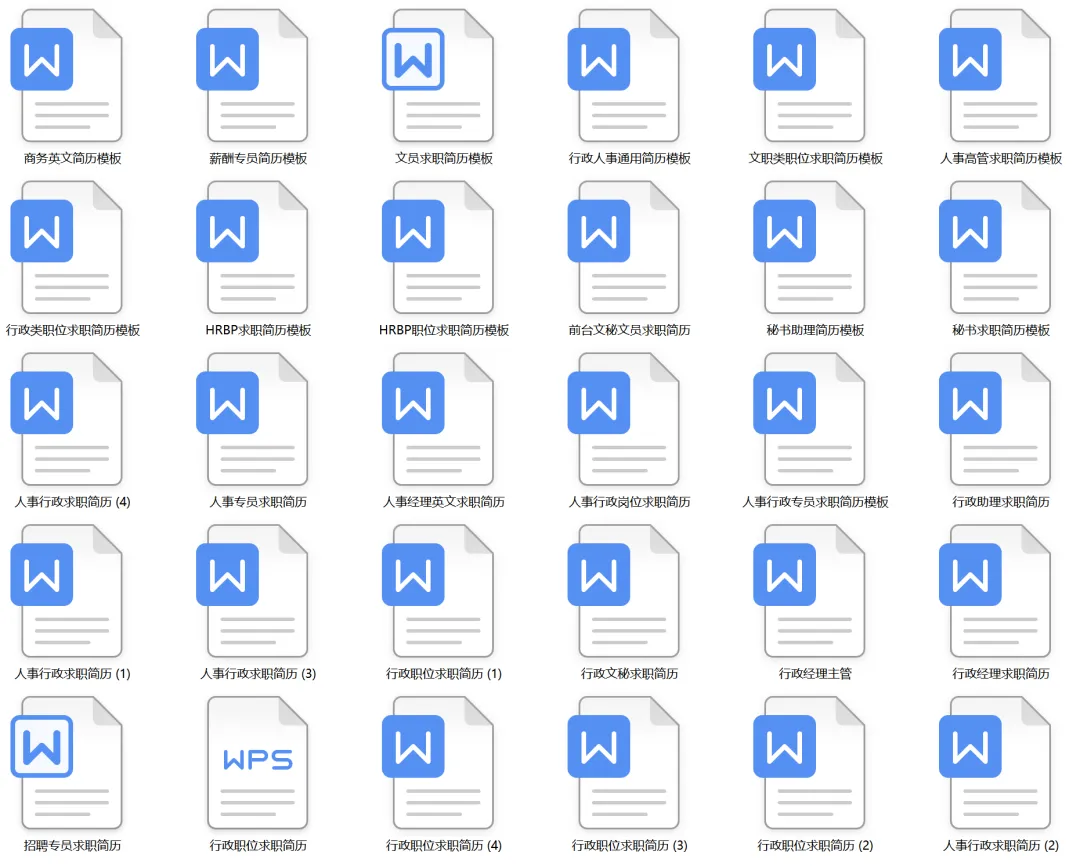Select the 行政职位求职简历 (2) document icon
The width and height of the screenshot is (1080, 866).
809,762
